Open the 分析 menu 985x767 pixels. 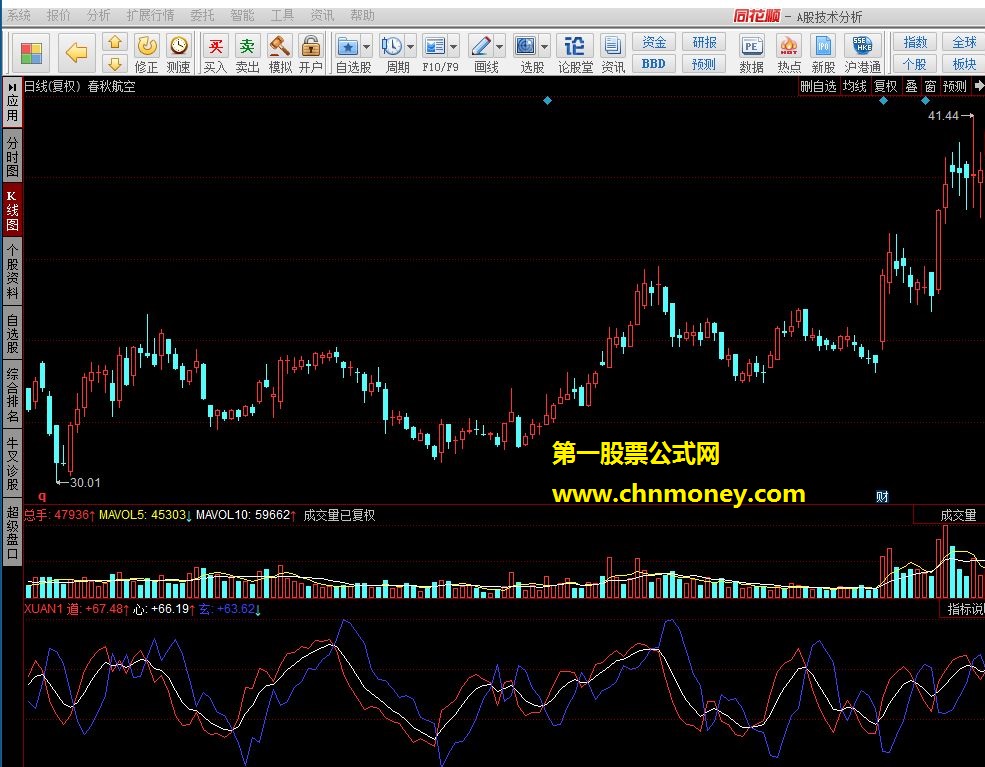pyautogui.click(x=99, y=14)
